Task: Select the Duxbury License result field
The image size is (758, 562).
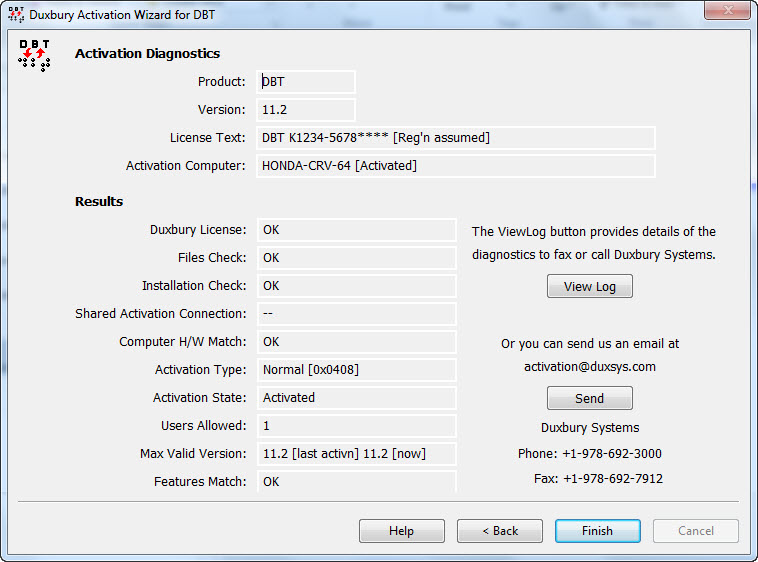Action: 357,230
